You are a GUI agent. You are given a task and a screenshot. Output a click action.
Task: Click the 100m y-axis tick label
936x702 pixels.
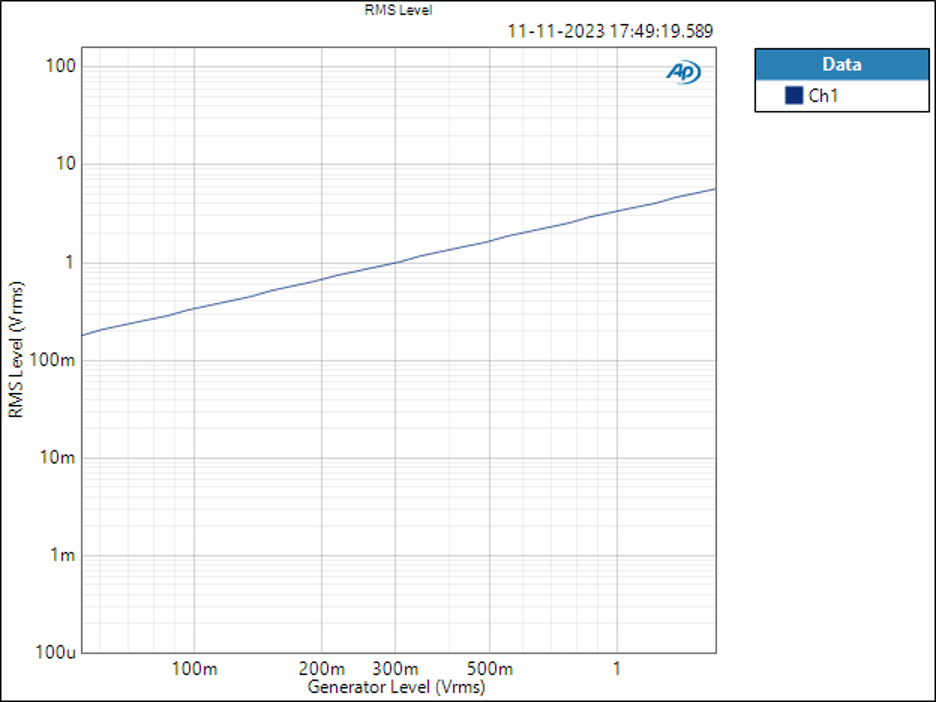pos(53,360)
